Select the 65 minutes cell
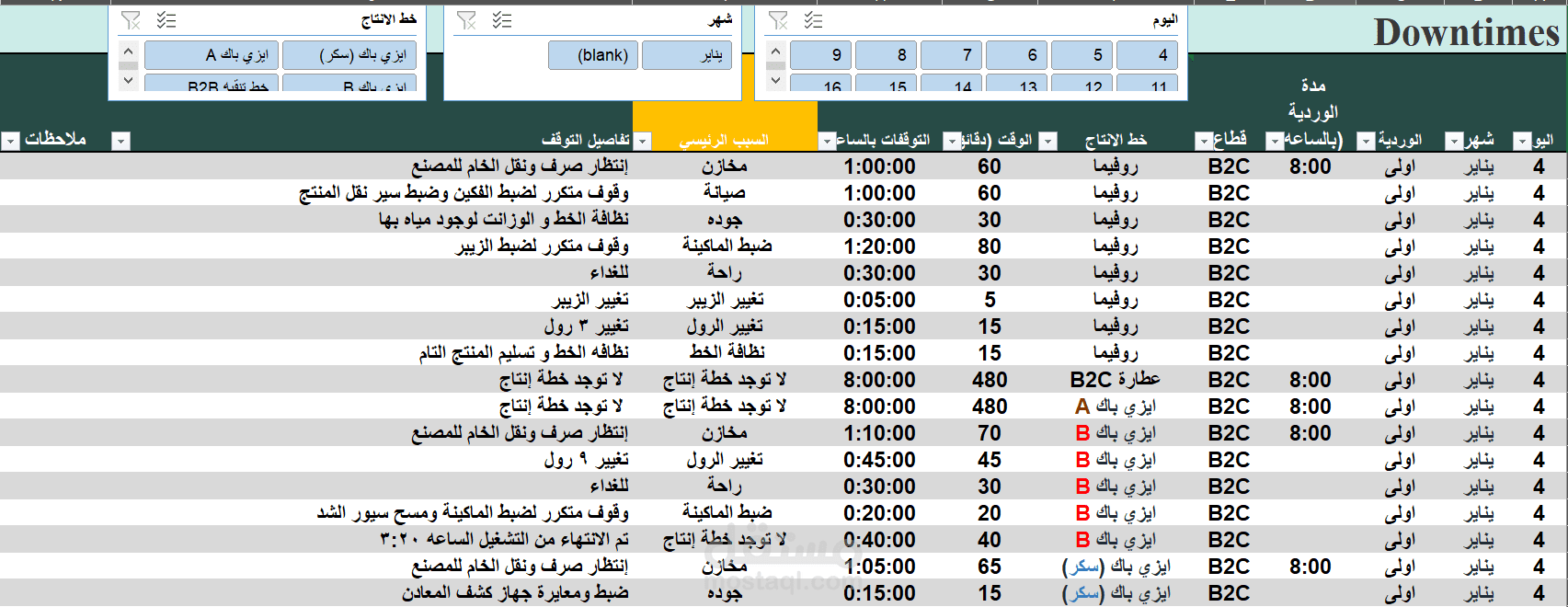 click(x=990, y=567)
